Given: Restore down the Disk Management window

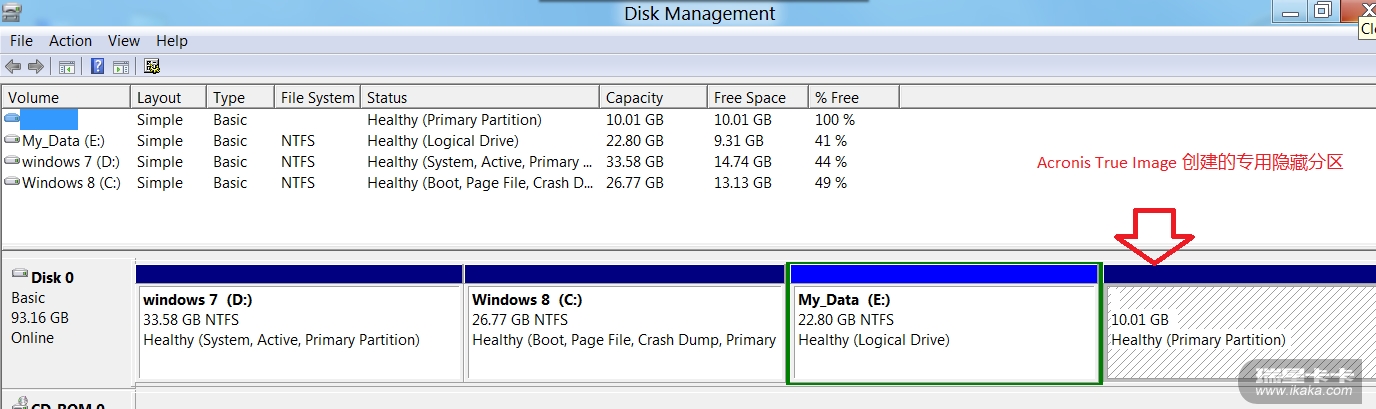Looking at the screenshot, I should coord(1323,11).
